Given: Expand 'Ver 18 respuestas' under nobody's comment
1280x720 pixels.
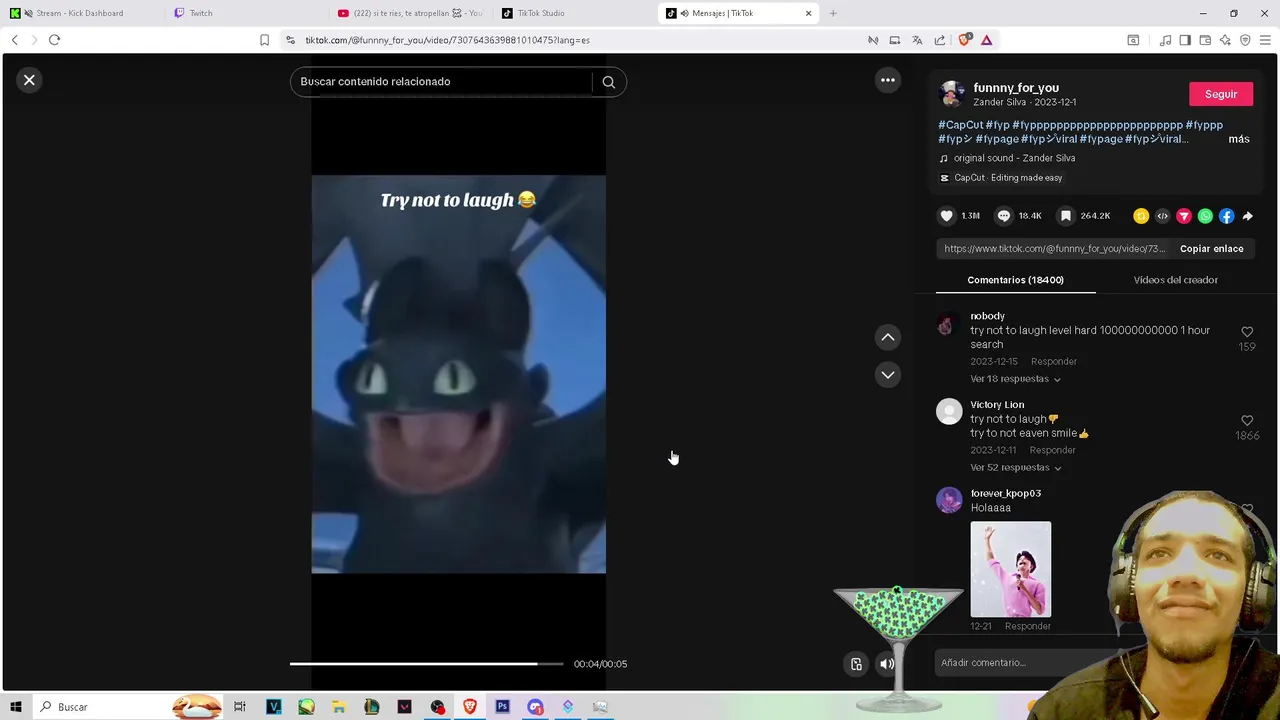Looking at the screenshot, I should (1015, 379).
